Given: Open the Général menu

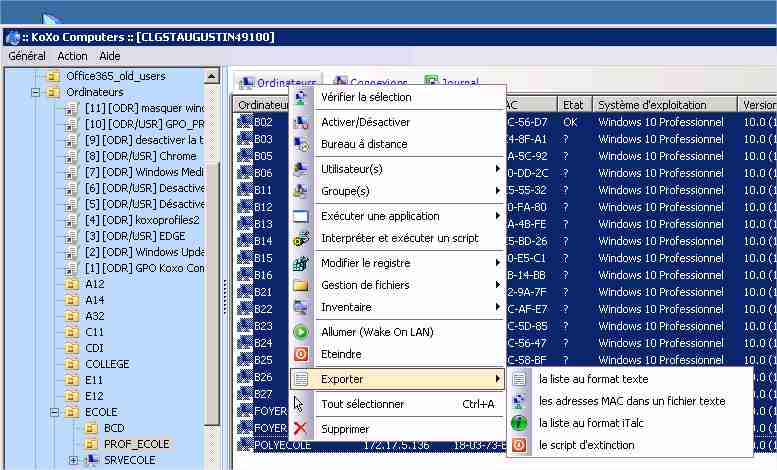Looking at the screenshot, I should tap(27, 57).
